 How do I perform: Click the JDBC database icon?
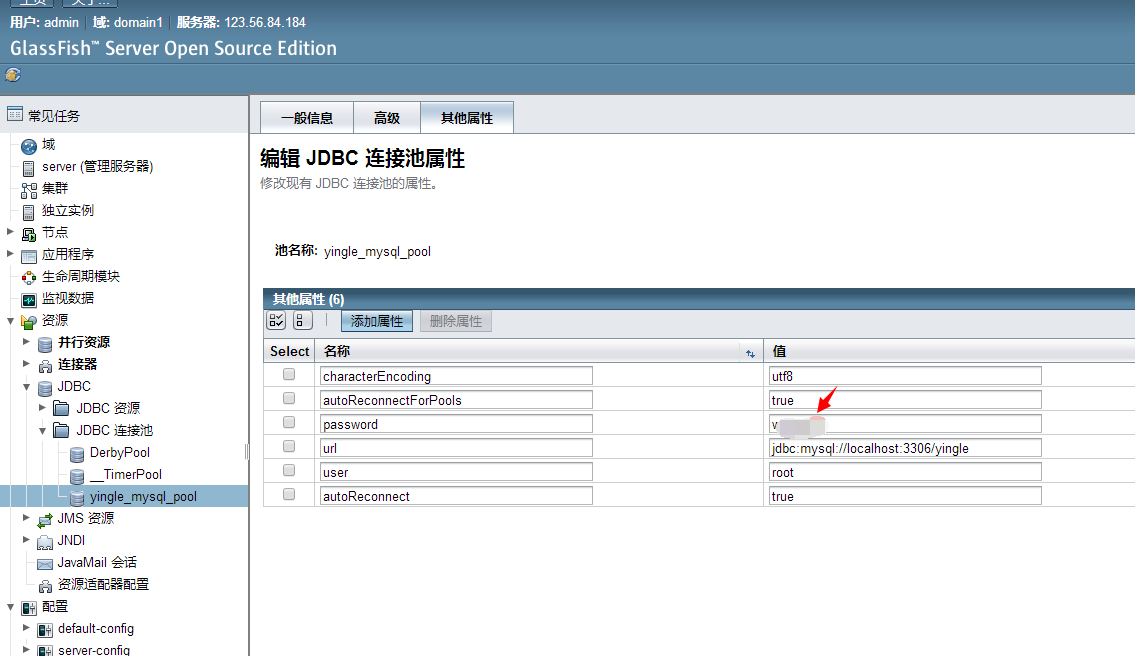point(45,388)
